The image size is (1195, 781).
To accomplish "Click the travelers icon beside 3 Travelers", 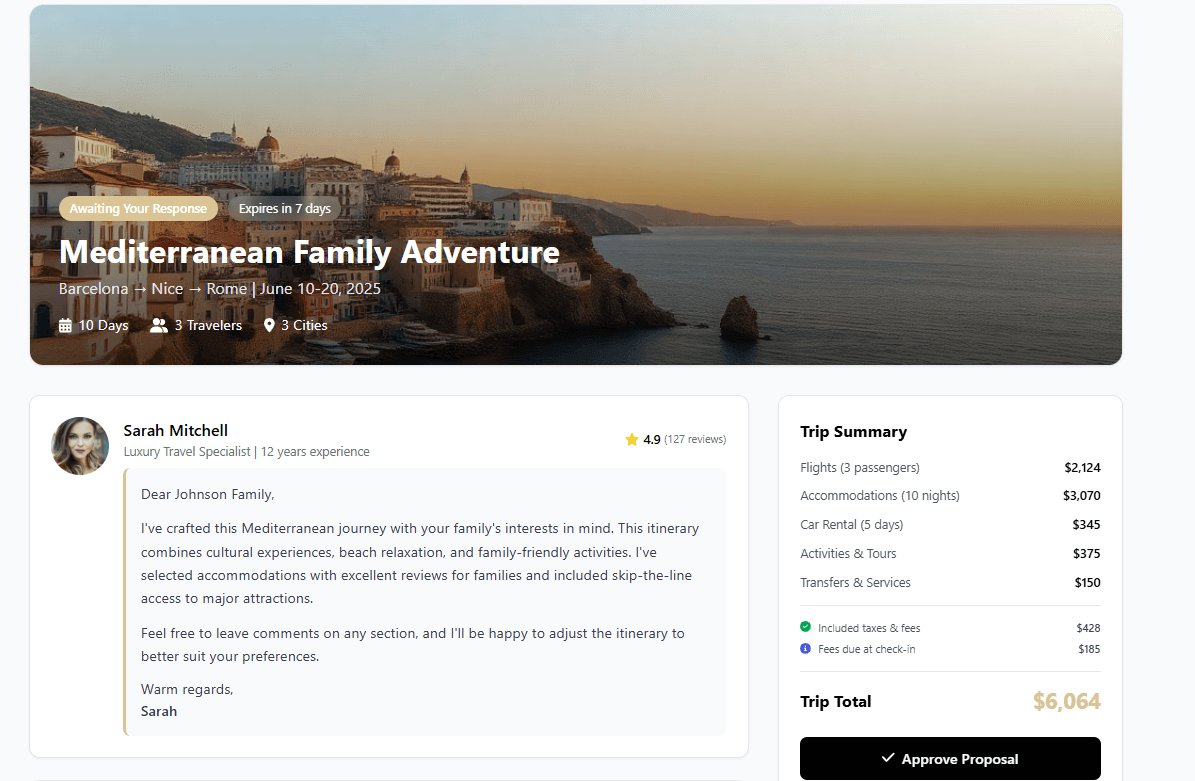I will [x=159, y=325].
